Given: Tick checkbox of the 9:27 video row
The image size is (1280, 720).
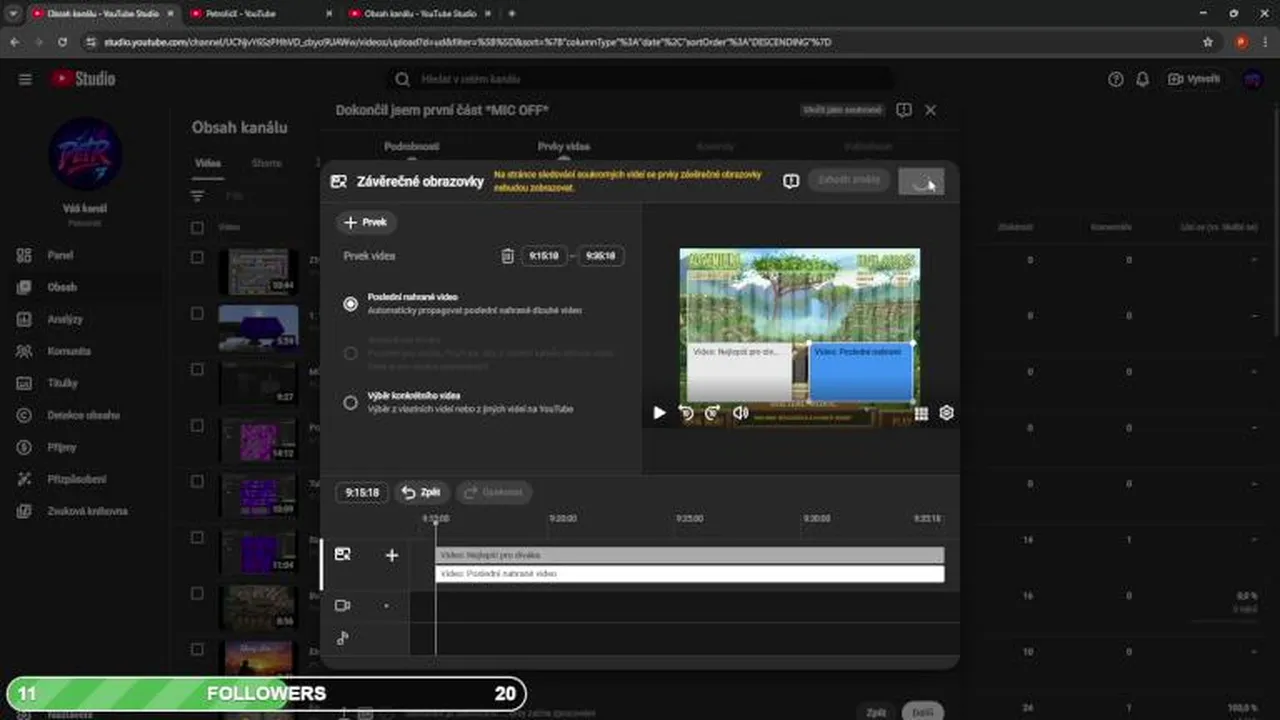Looking at the screenshot, I should click(x=197, y=370).
